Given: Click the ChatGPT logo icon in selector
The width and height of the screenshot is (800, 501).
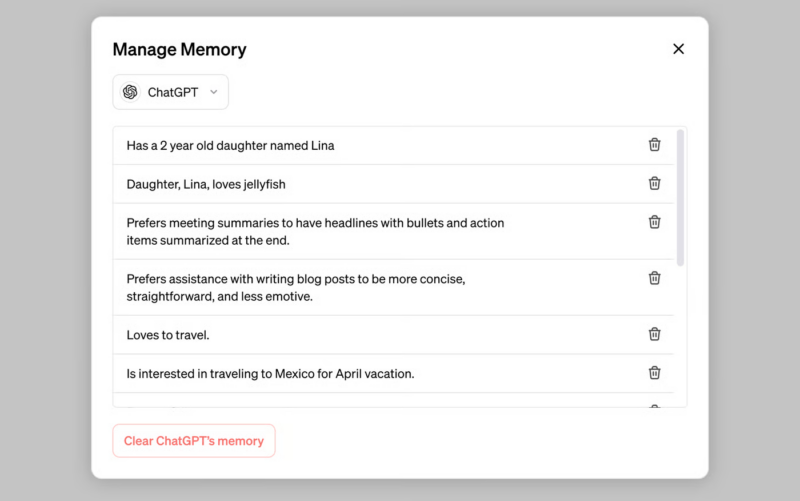Looking at the screenshot, I should point(130,92).
